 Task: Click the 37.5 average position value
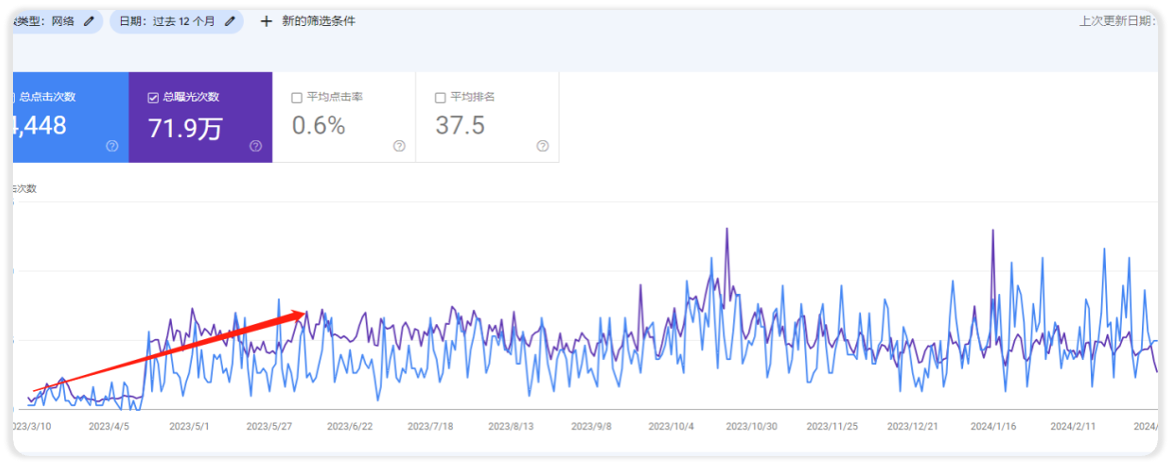pyautogui.click(x=460, y=126)
